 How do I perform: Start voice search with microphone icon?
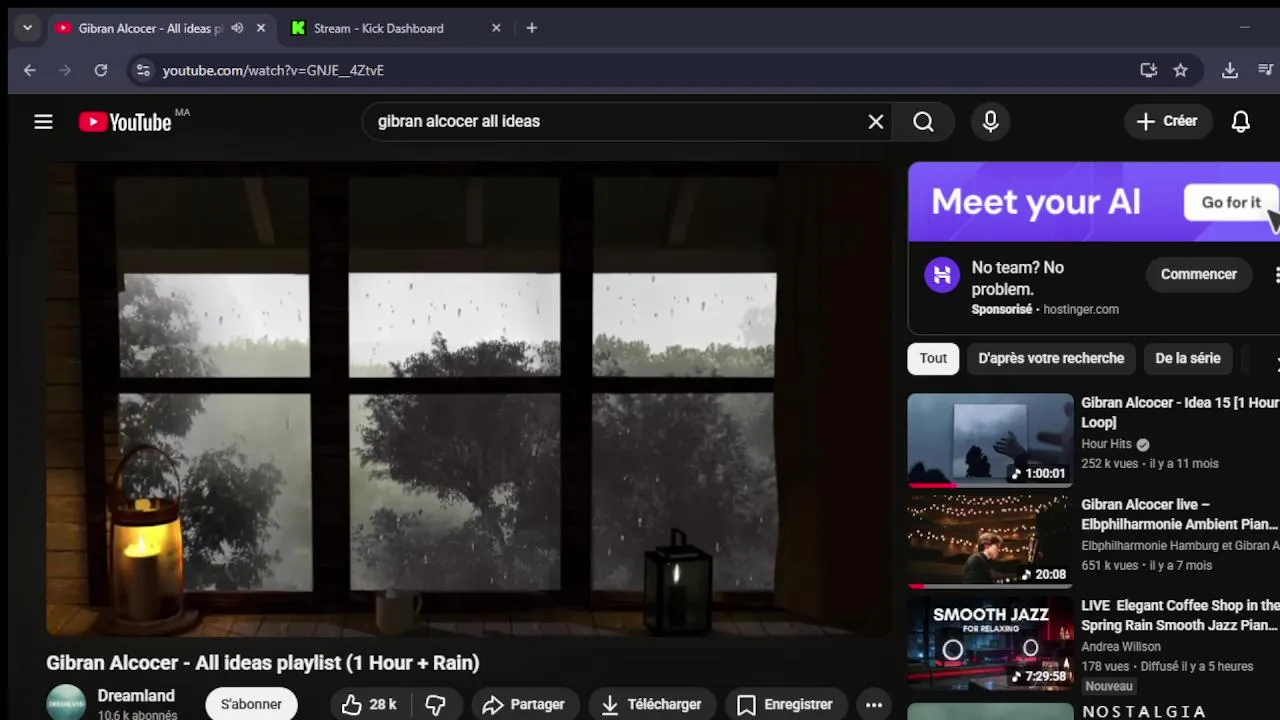click(990, 122)
